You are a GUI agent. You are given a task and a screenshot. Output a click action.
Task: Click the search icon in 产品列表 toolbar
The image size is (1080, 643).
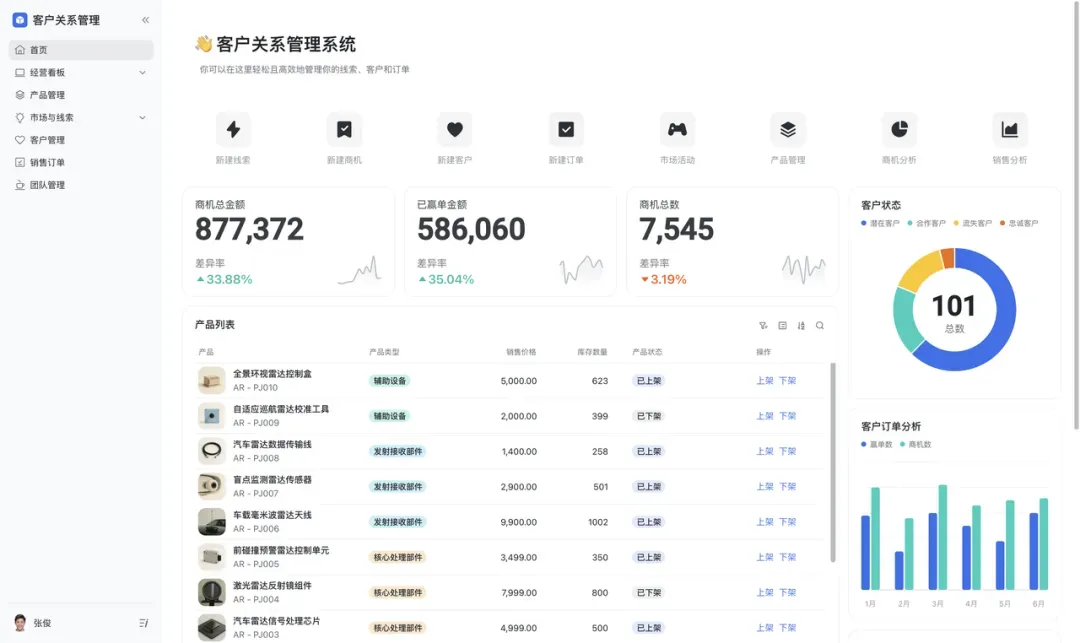pos(820,325)
